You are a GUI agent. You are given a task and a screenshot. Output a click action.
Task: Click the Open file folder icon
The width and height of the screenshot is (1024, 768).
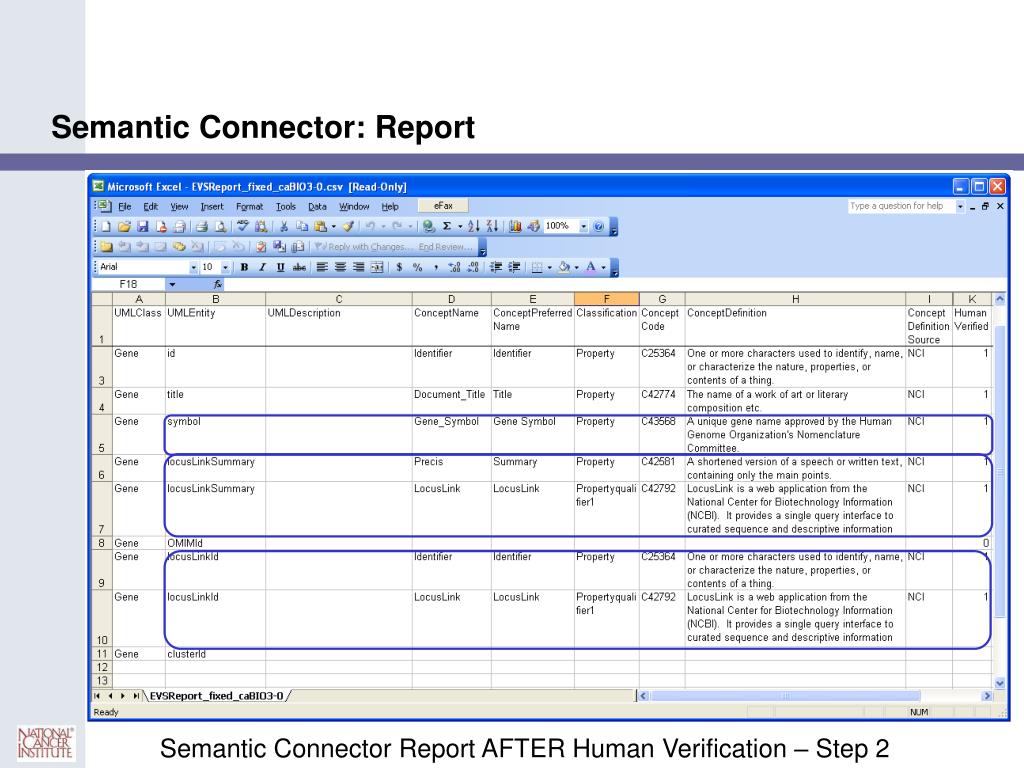click(x=124, y=227)
